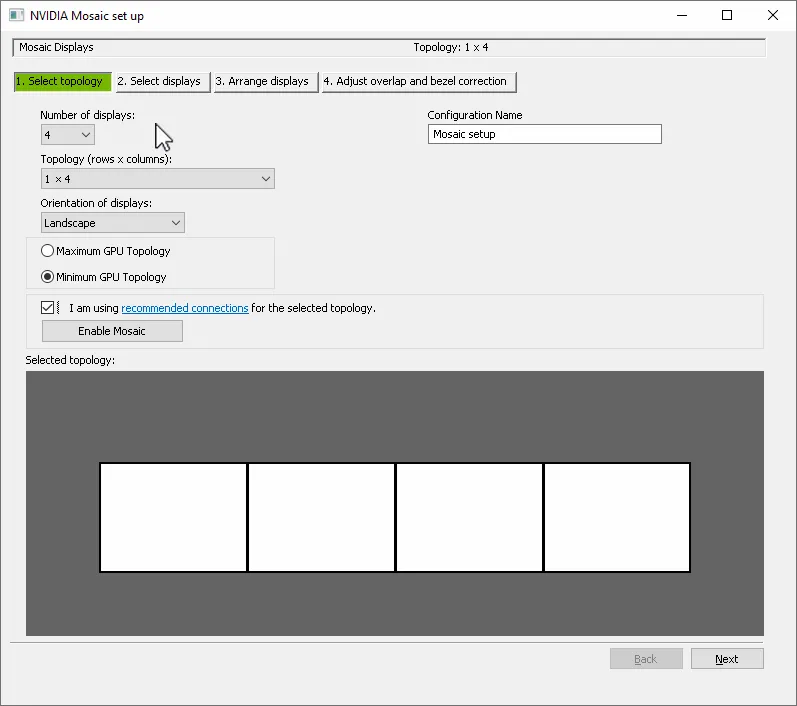Click the Next button
The width and height of the screenshot is (797, 706).
point(727,659)
